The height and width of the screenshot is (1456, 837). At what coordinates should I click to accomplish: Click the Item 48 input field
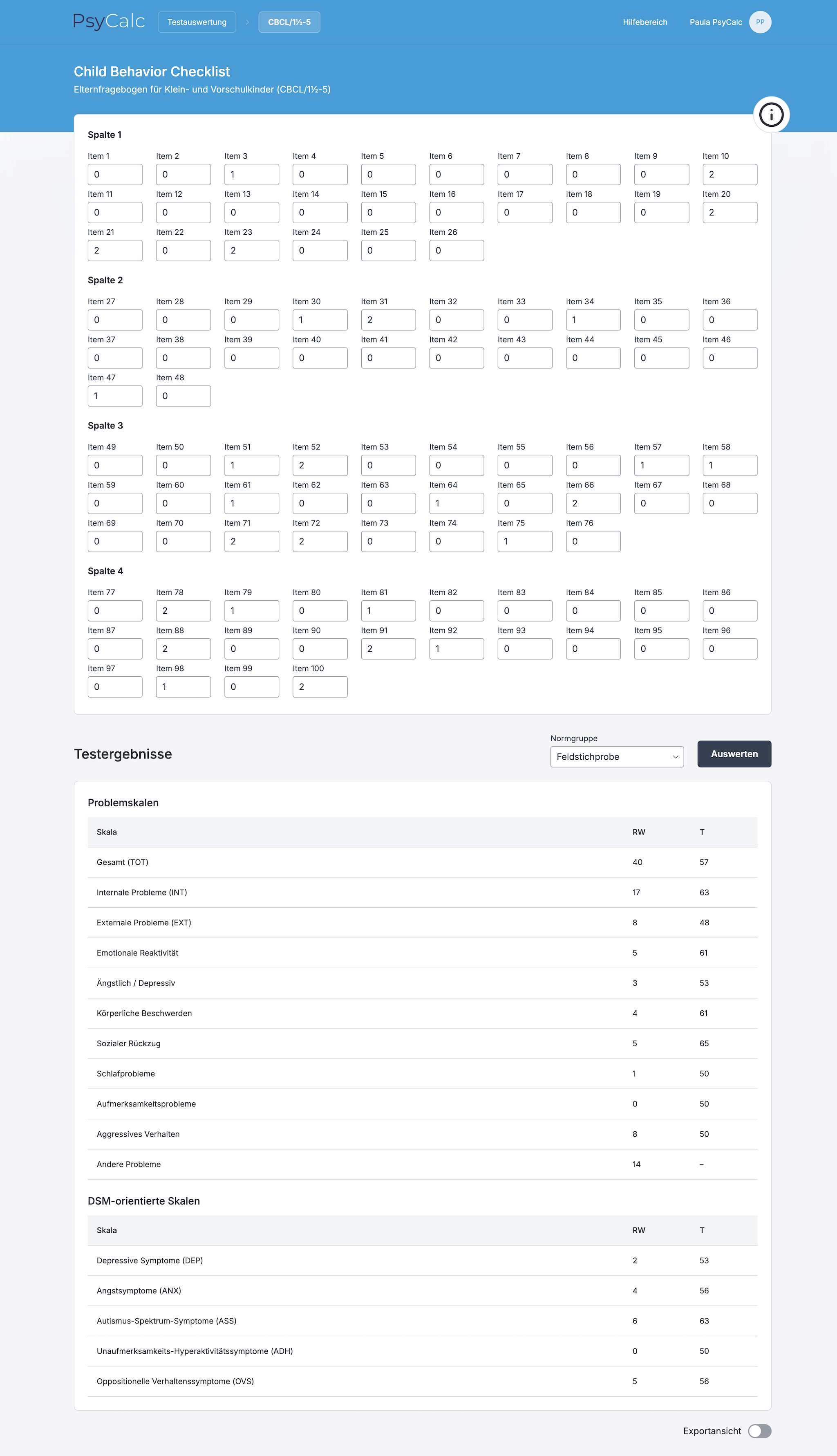point(184,396)
